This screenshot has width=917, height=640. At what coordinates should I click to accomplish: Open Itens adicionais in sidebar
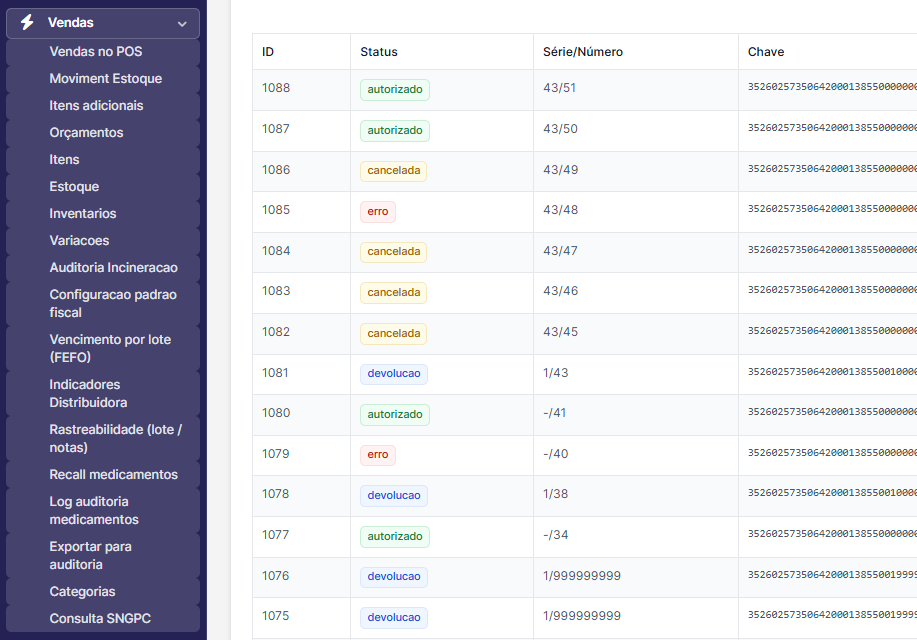[96, 105]
